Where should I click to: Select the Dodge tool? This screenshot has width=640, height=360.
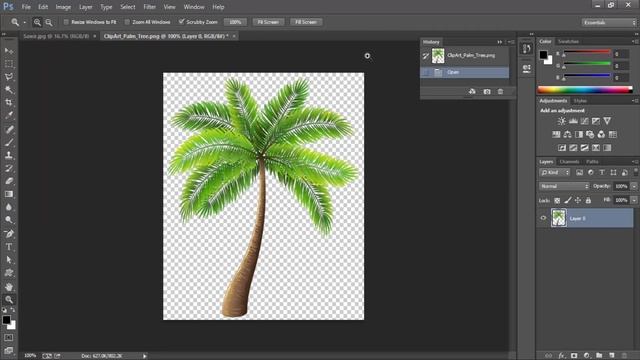pos(9,220)
